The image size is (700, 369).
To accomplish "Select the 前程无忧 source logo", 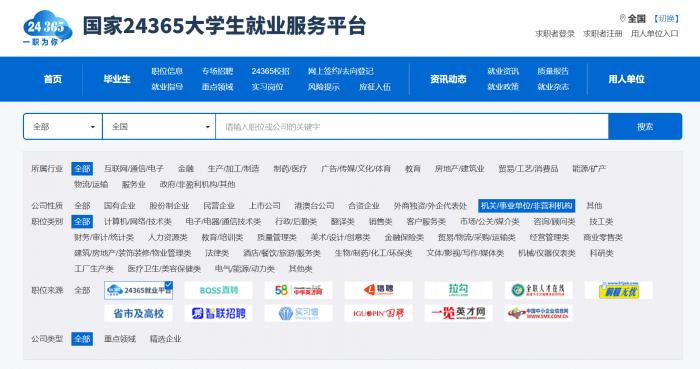I will pos(619,290).
